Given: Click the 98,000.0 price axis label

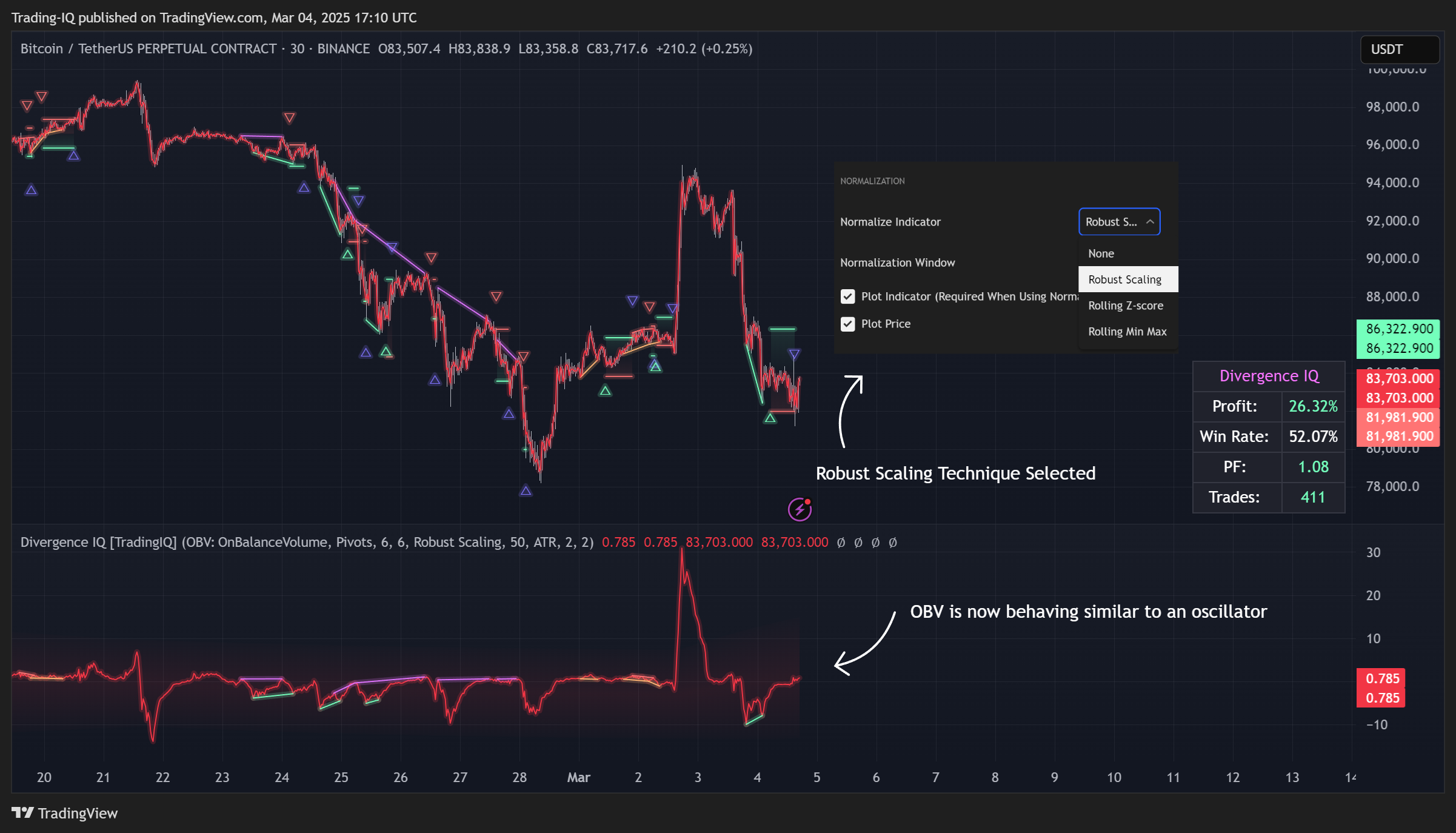Looking at the screenshot, I should click(1392, 107).
